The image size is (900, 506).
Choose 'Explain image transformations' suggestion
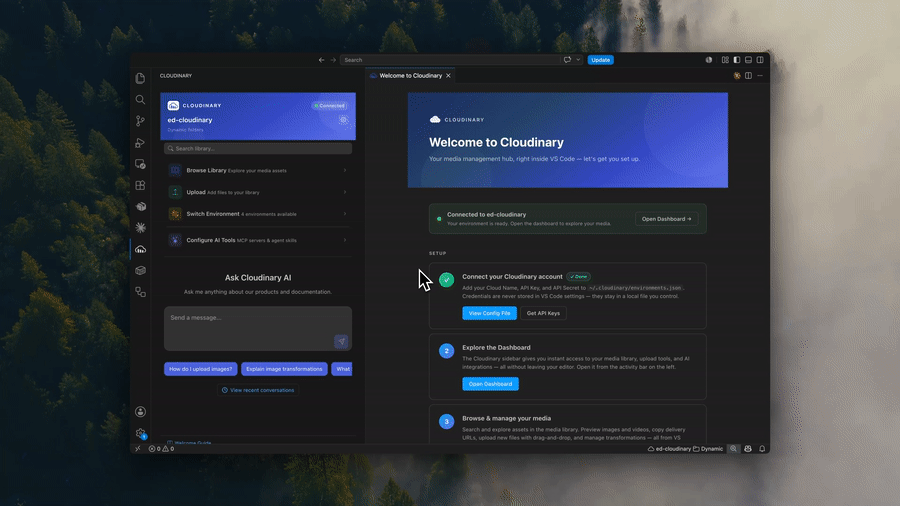[x=284, y=369]
